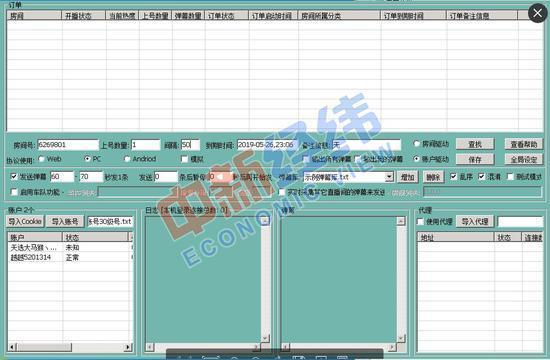Click the 删除 button beside danmu library
The width and height of the screenshot is (550, 360).
point(433,177)
